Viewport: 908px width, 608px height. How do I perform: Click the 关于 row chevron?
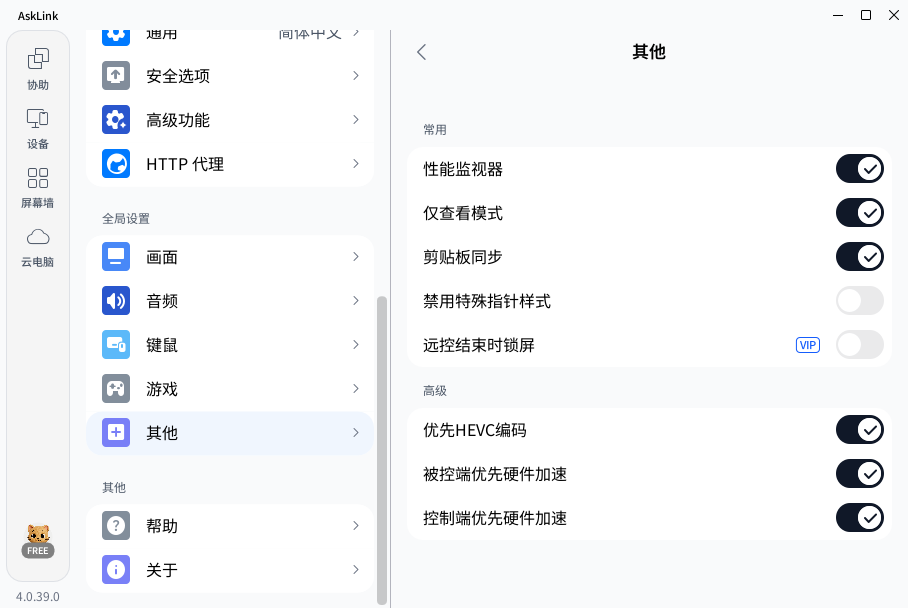pyautogui.click(x=356, y=570)
